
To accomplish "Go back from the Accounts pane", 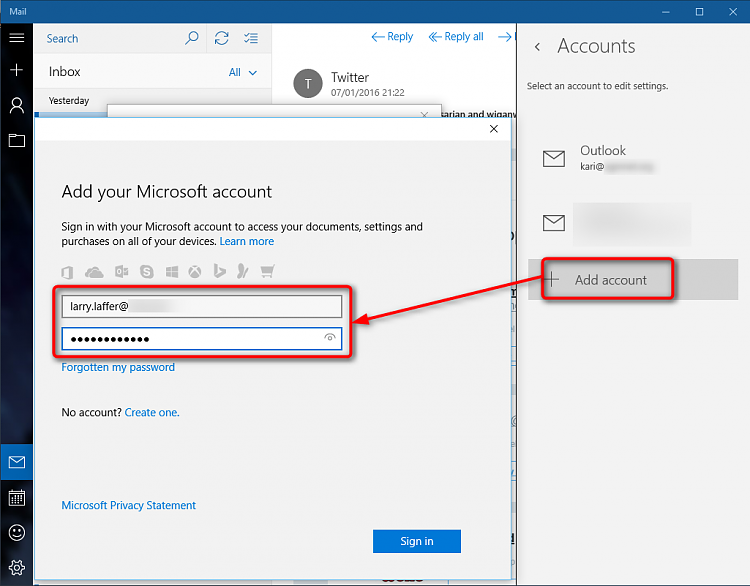I will coord(538,46).
